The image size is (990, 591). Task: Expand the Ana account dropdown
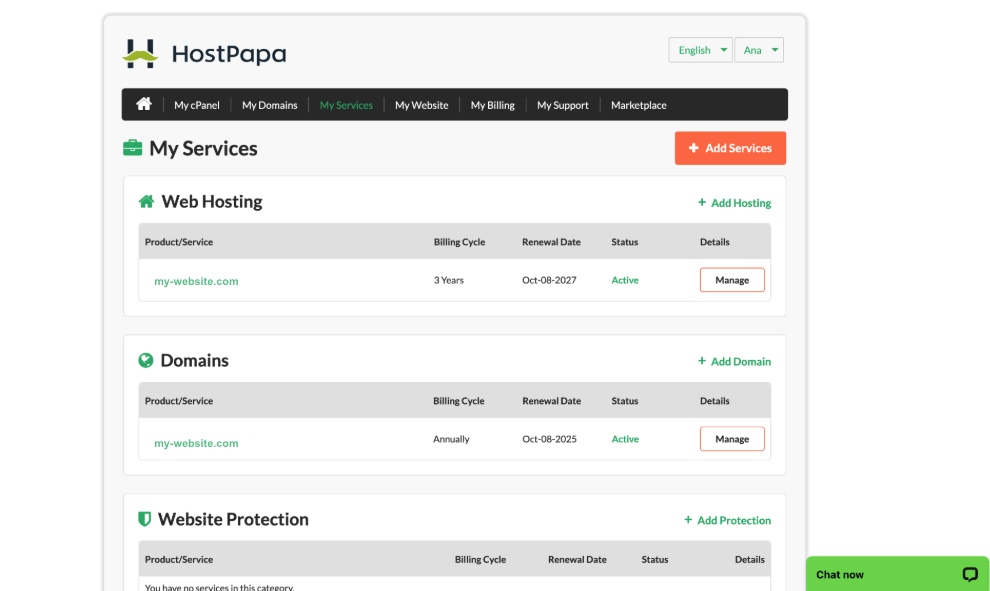759,50
